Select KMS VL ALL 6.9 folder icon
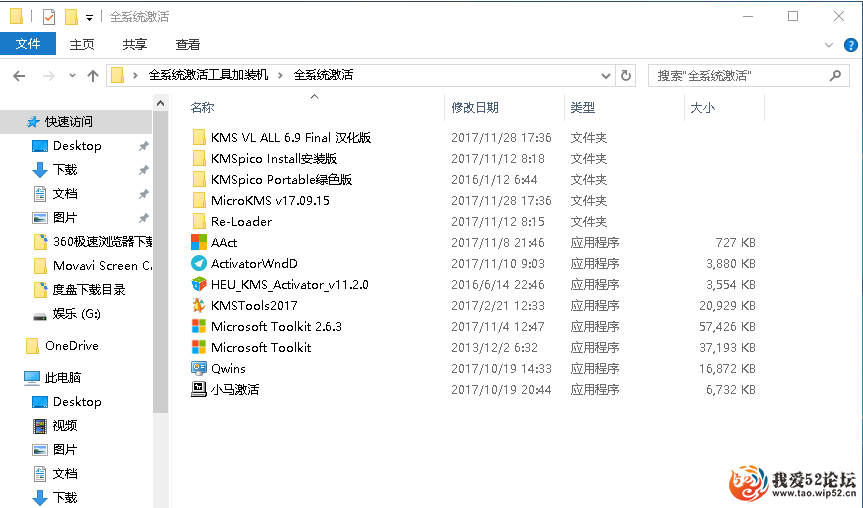 pyautogui.click(x=199, y=137)
